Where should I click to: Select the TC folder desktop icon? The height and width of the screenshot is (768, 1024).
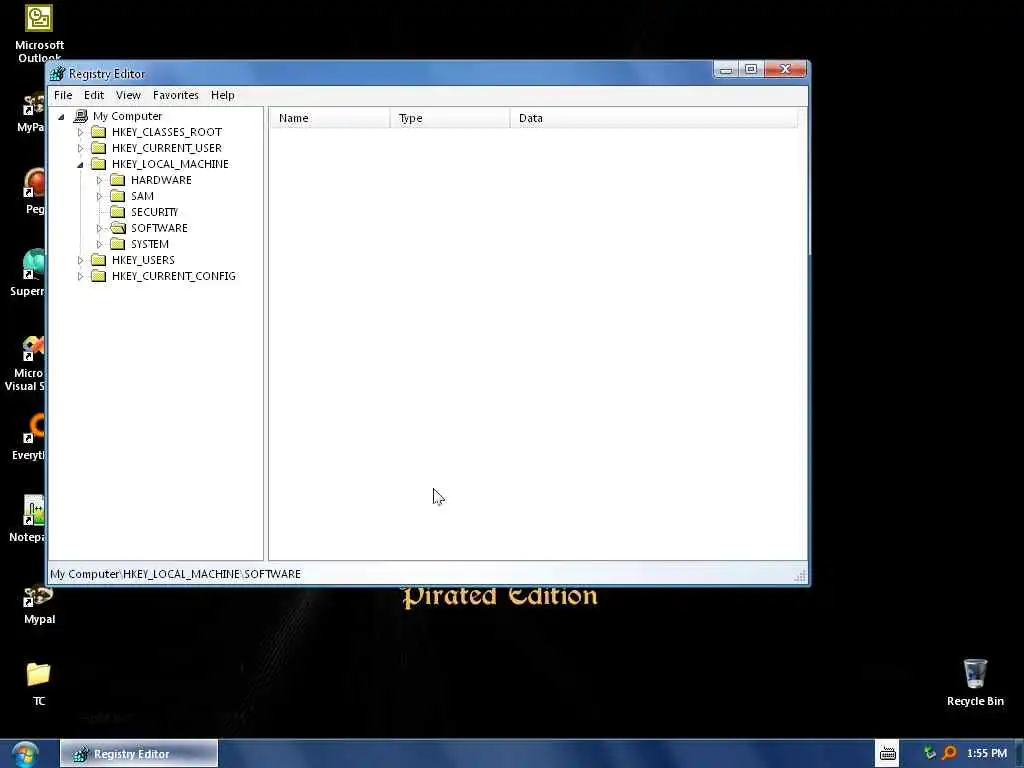[x=39, y=683]
